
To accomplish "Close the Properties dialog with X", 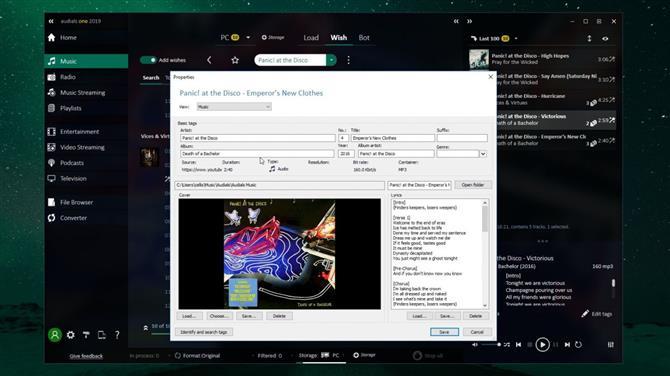I will pos(491,77).
